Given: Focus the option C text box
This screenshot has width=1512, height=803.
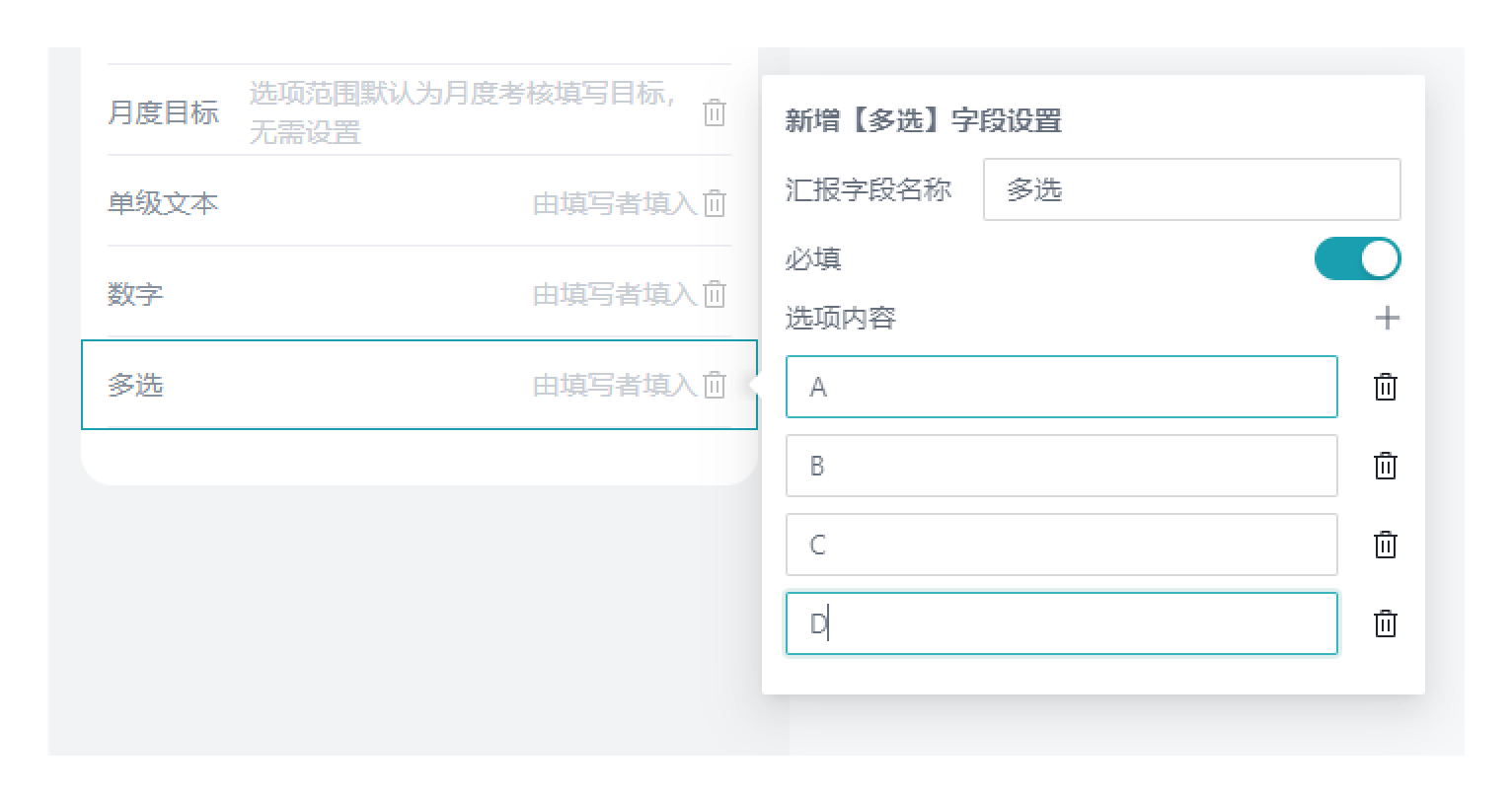Looking at the screenshot, I should coord(1061,545).
